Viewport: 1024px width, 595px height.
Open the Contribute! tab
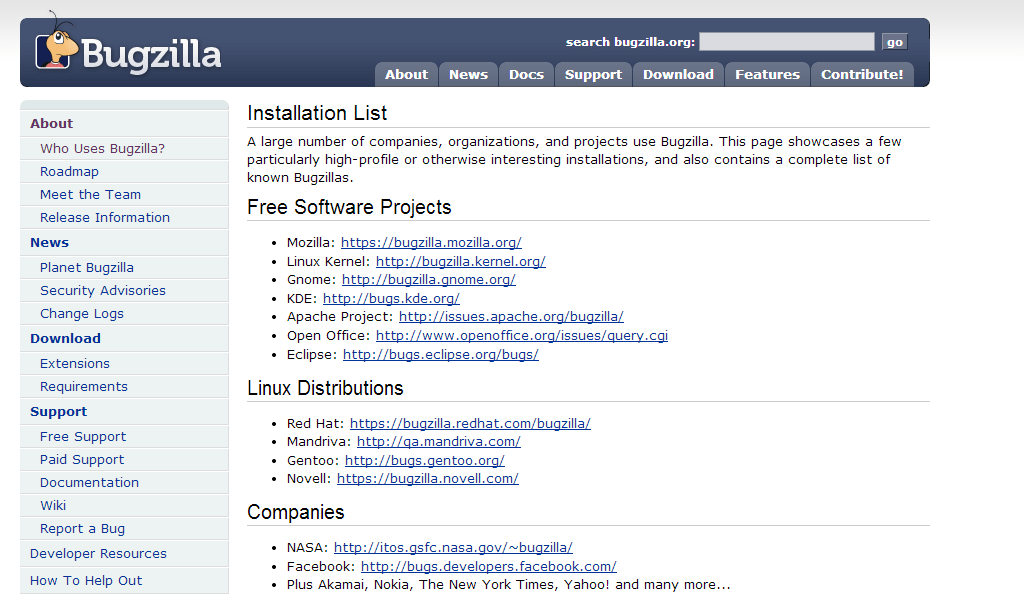click(x=861, y=75)
